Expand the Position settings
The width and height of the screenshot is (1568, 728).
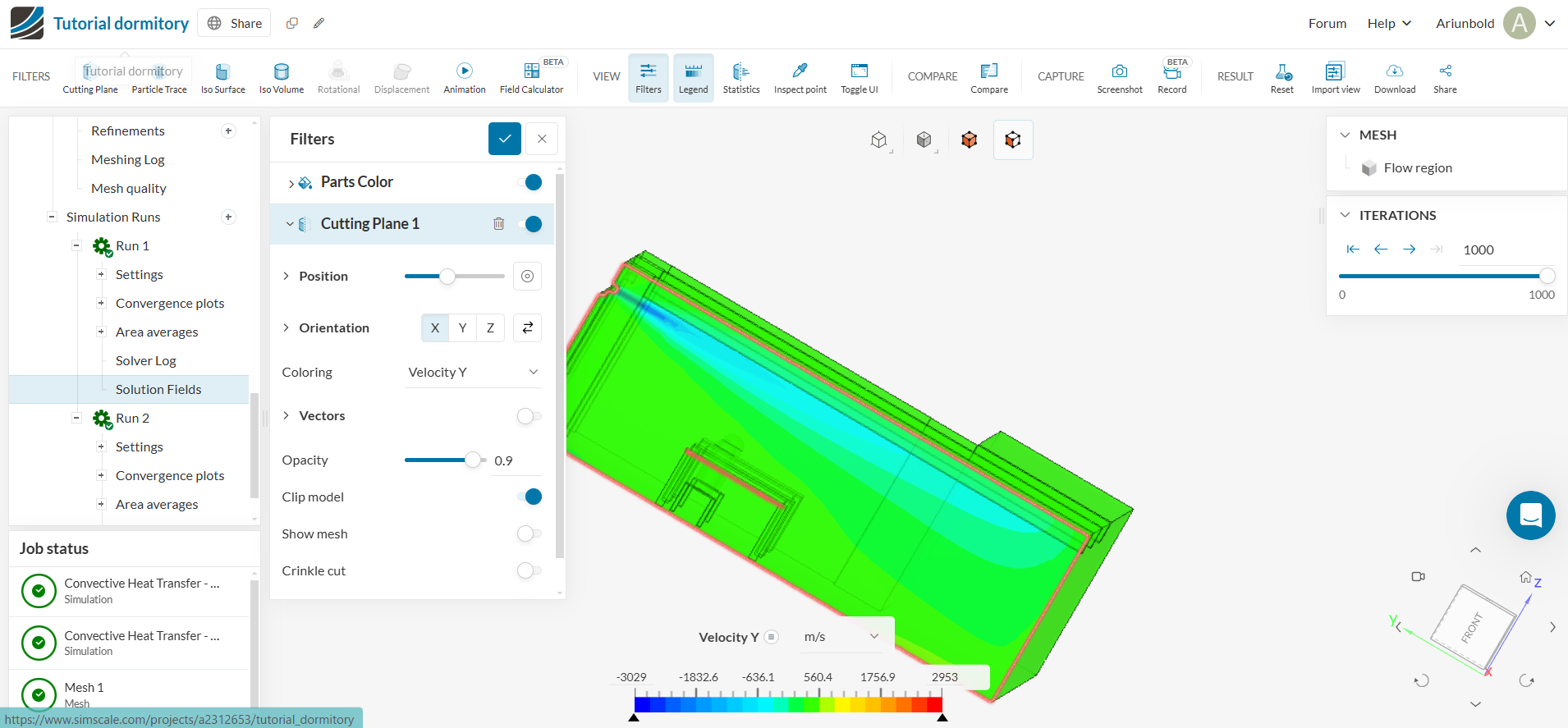[x=286, y=277]
